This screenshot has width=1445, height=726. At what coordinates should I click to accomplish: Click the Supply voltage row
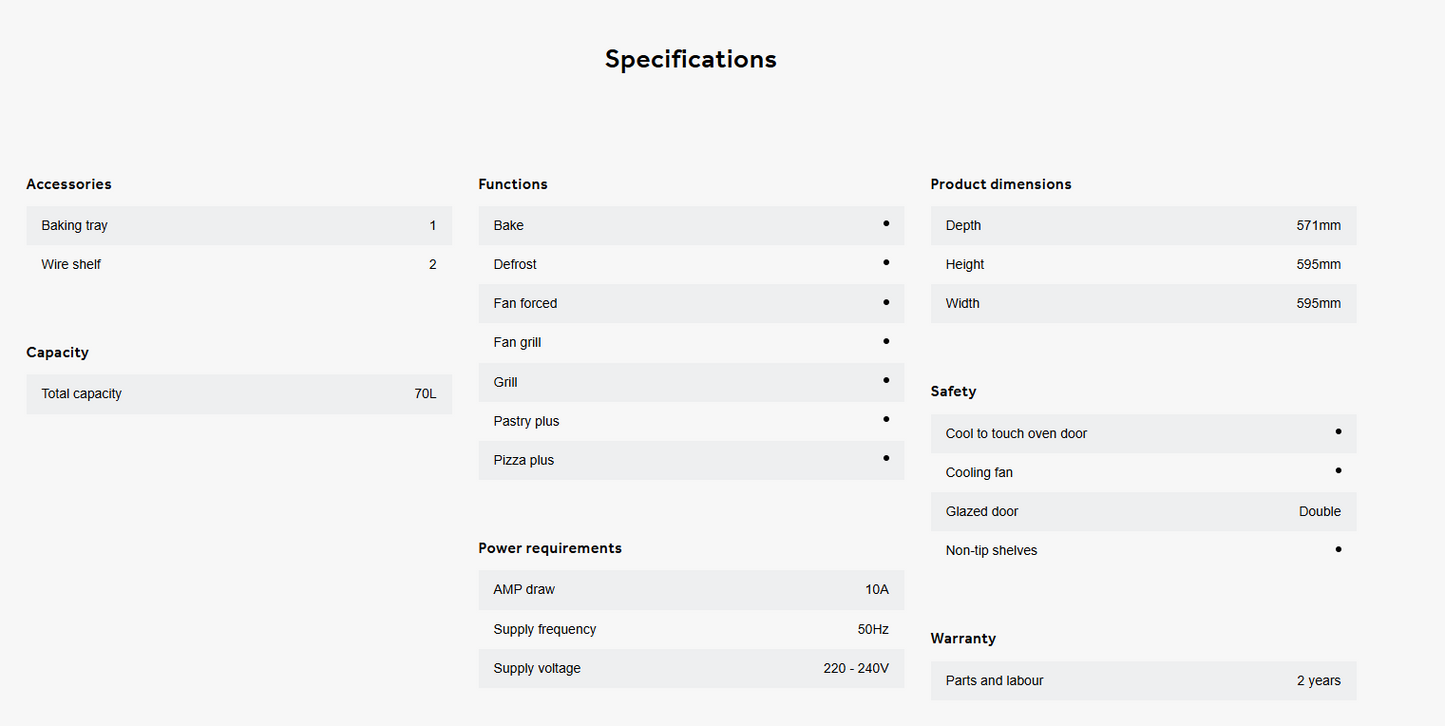(x=691, y=668)
